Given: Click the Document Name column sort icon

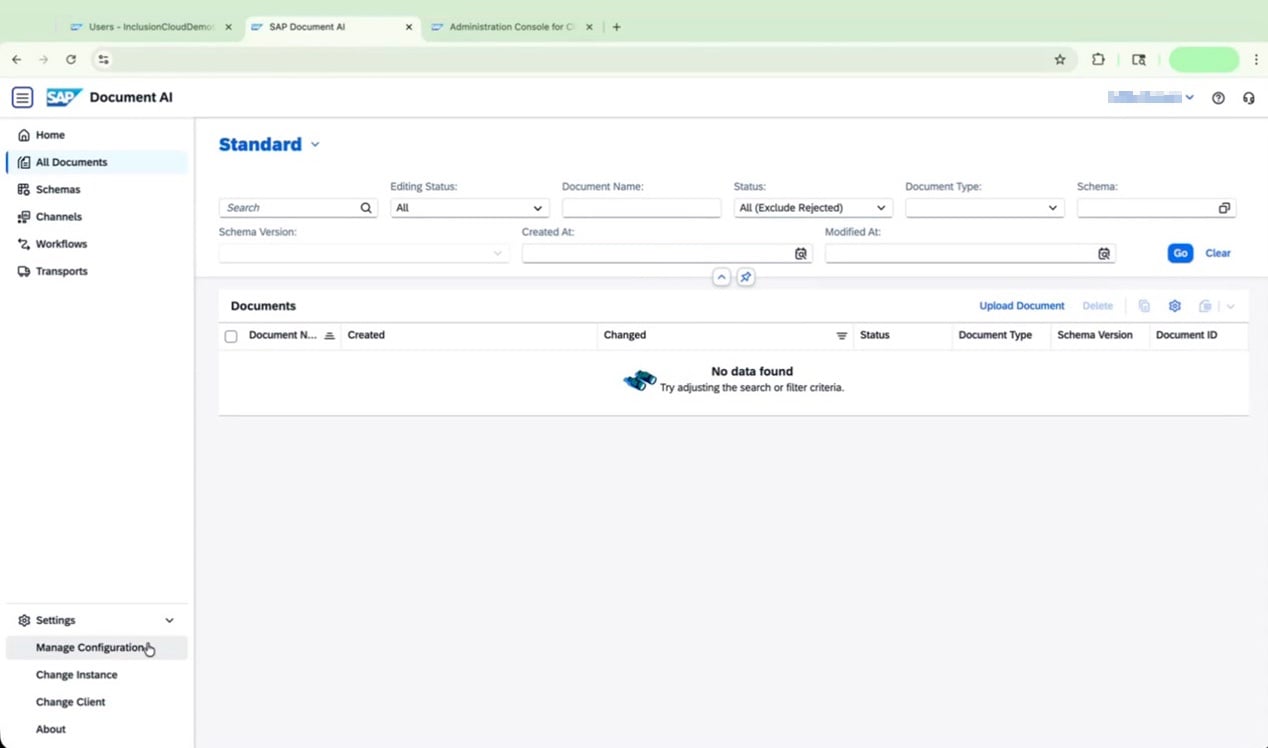Looking at the screenshot, I should point(329,336).
